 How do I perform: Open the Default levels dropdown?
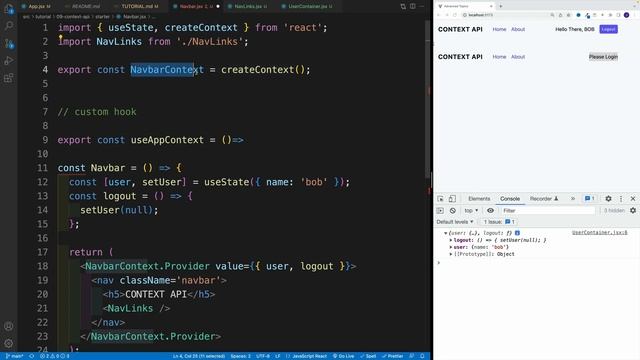pos(455,222)
